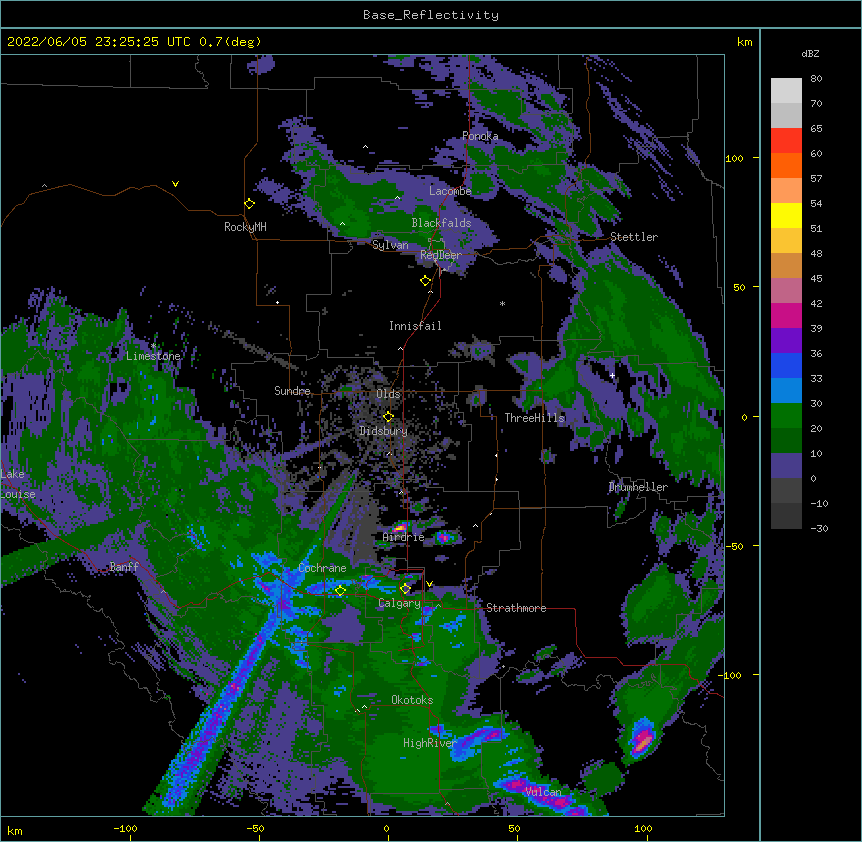Screen dimensions: 862x842
Task: Click the km unit label at top-right
Action: tap(744, 42)
